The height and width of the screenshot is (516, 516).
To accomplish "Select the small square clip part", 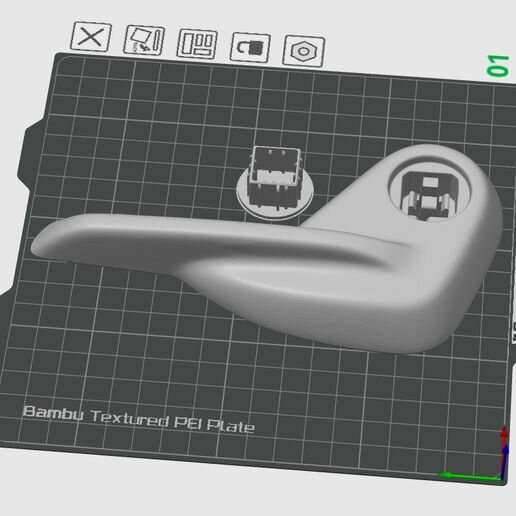I will click(275, 182).
